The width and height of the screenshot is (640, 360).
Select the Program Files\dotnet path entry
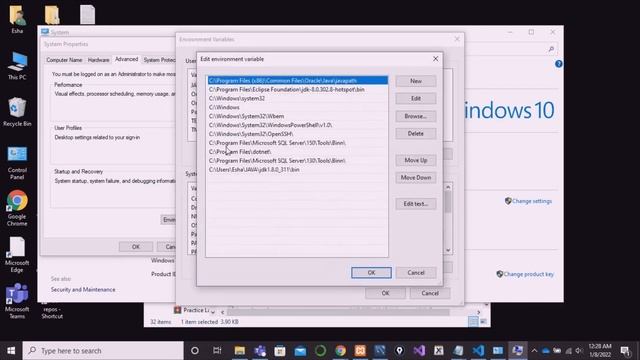[298, 152]
